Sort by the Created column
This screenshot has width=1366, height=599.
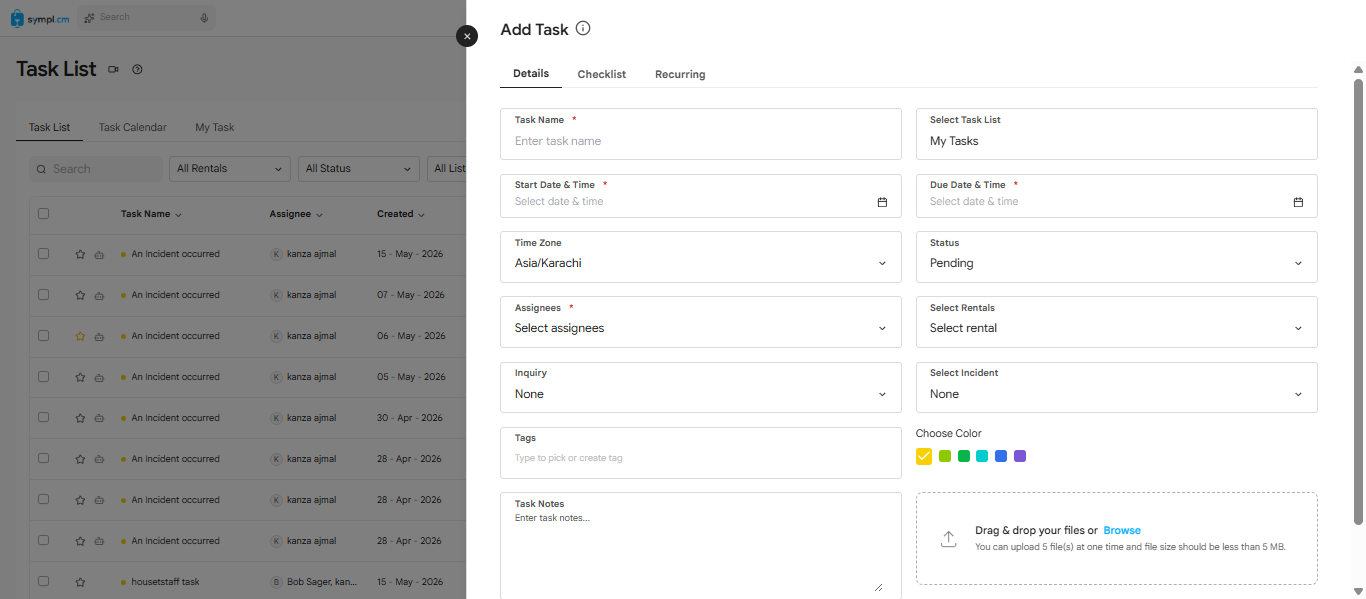tap(400, 214)
